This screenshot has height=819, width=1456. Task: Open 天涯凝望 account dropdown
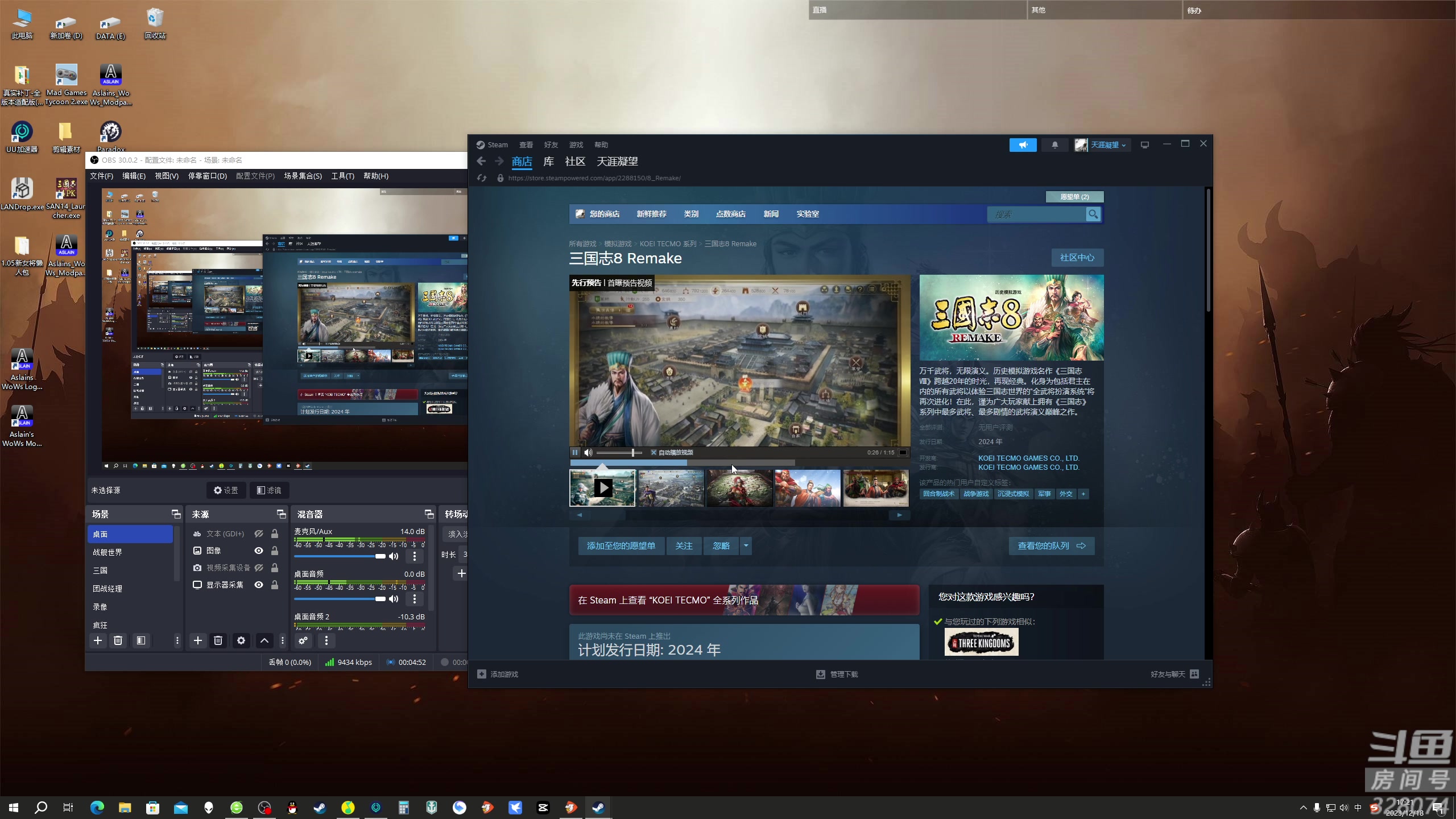(1106, 145)
